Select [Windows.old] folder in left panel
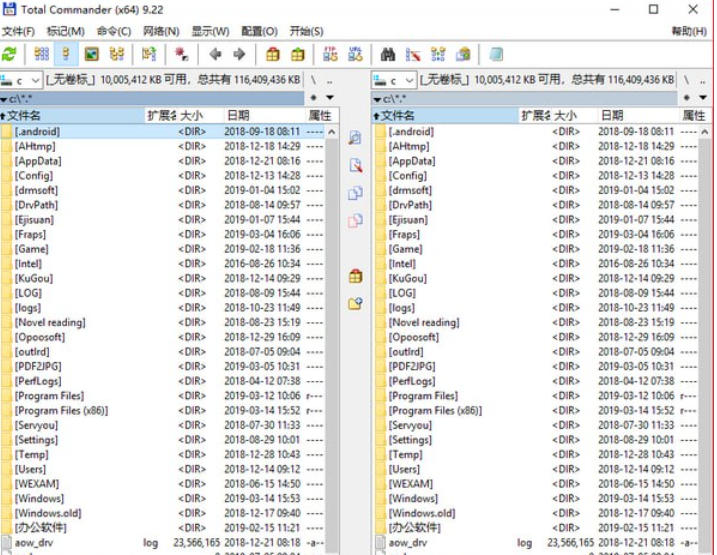Viewport: 717px width, 555px height. click(162, 513)
